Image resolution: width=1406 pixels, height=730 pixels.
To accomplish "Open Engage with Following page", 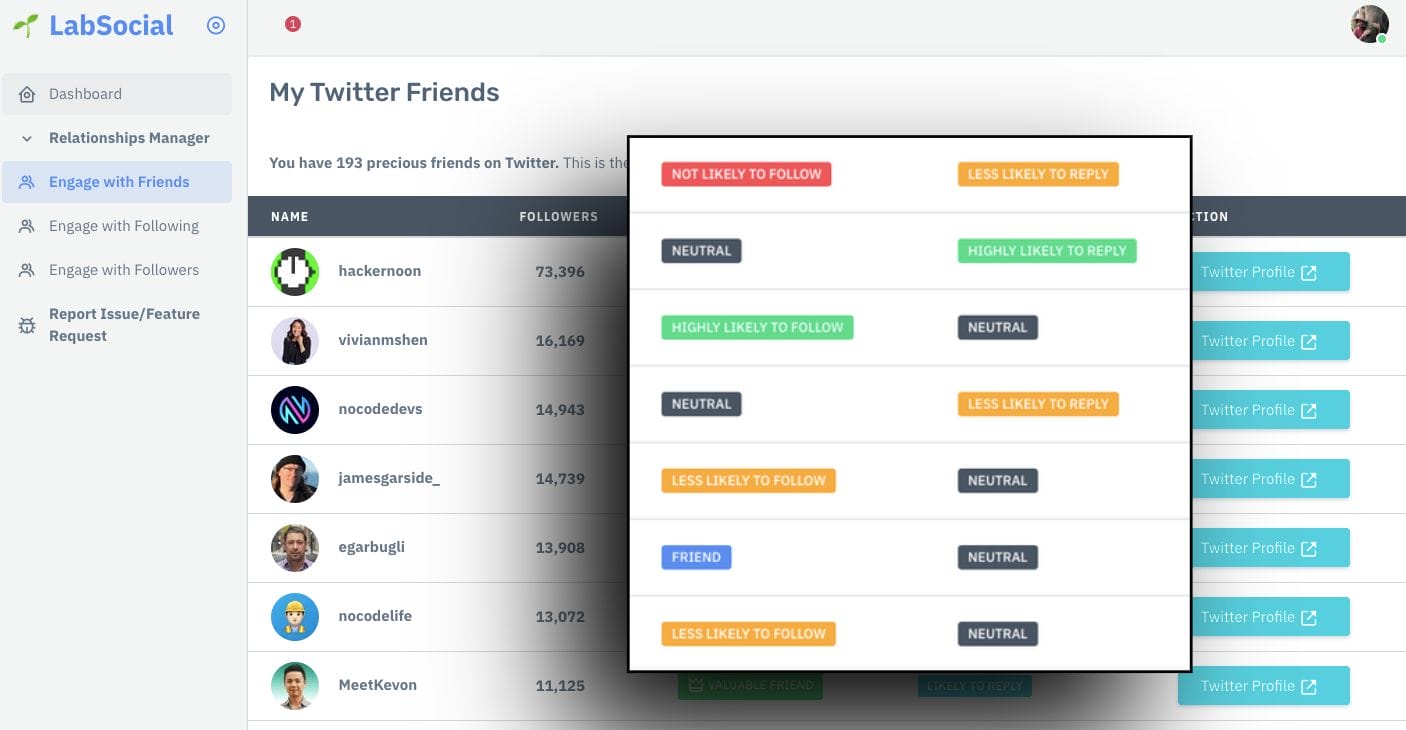I will 123,226.
